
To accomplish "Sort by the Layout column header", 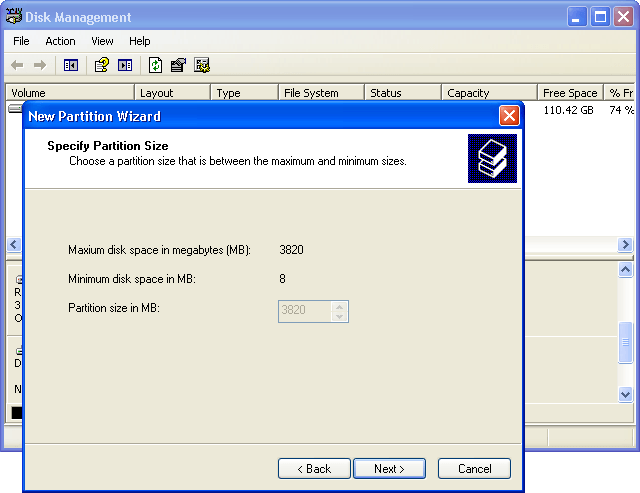I will point(172,93).
